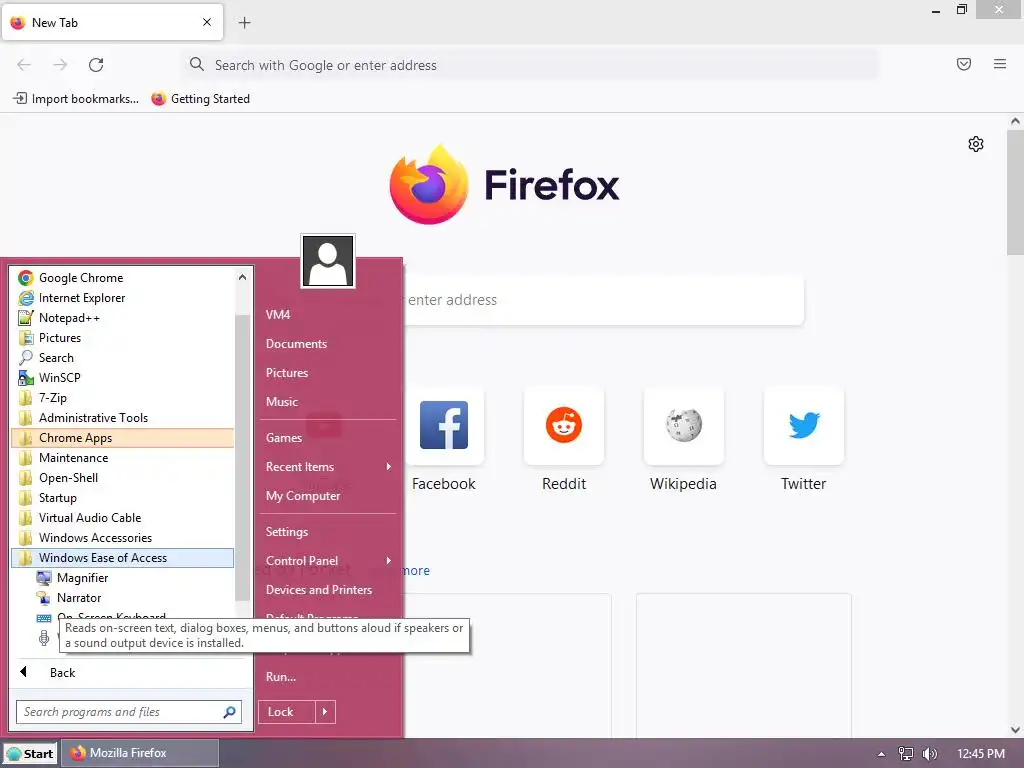Personalize new tab with gear icon
1024x768 pixels.
coord(976,144)
